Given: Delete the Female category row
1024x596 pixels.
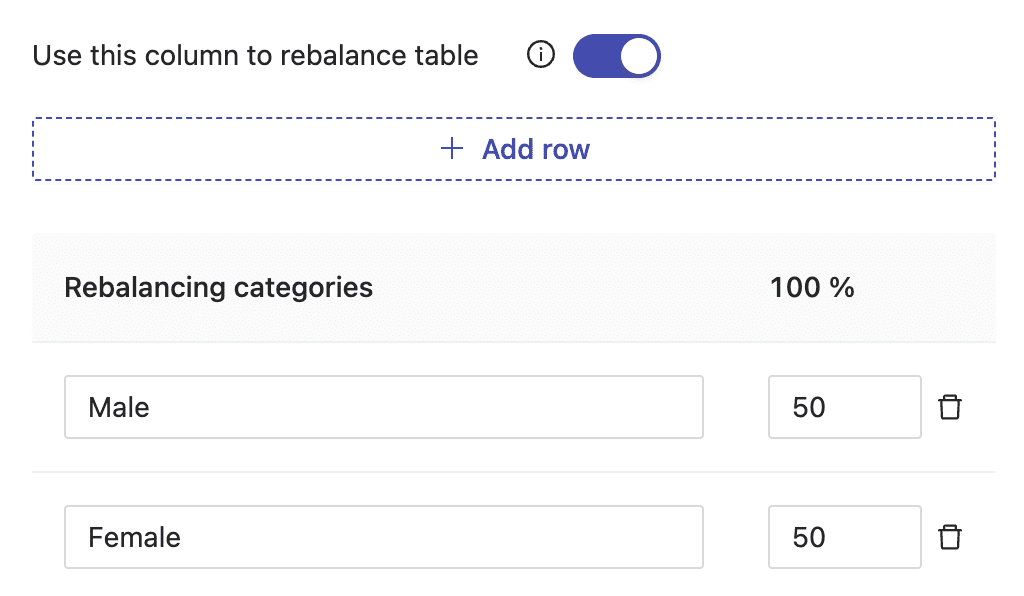Looking at the screenshot, I should pyautogui.click(x=950, y=537).
